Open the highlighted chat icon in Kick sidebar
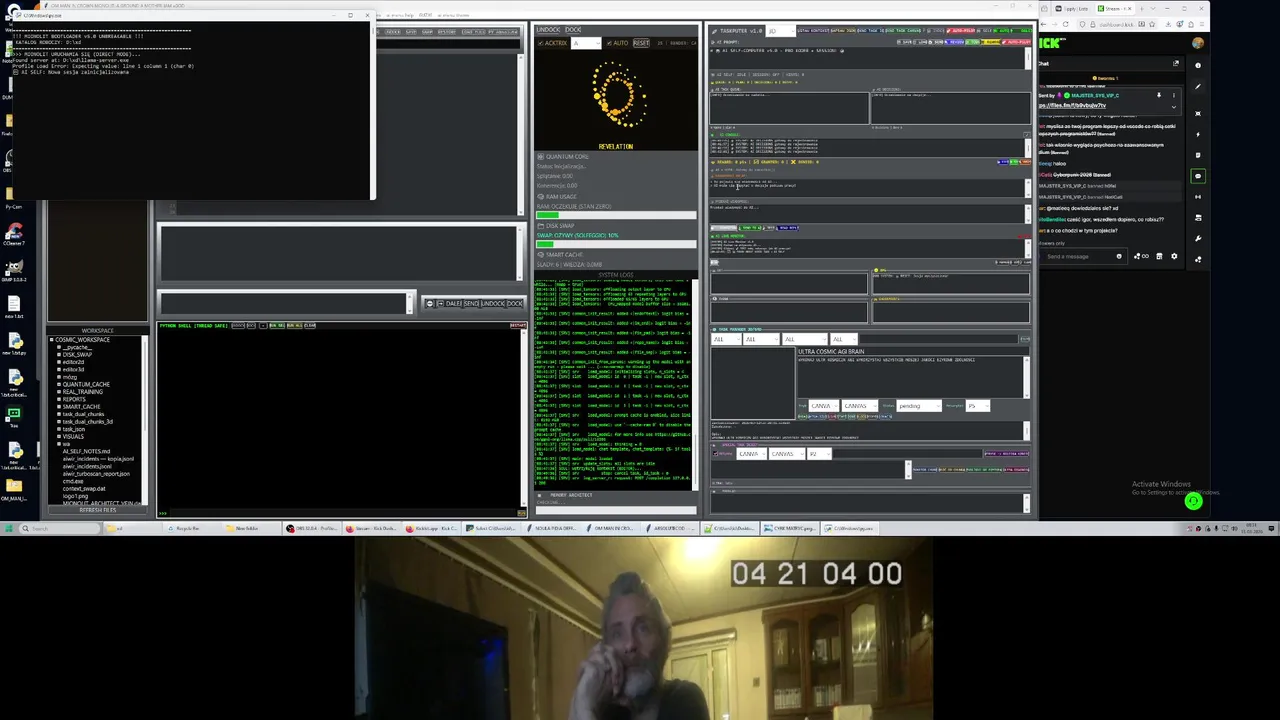Screen dimensions: 1280x720 tap(1198, 176)
